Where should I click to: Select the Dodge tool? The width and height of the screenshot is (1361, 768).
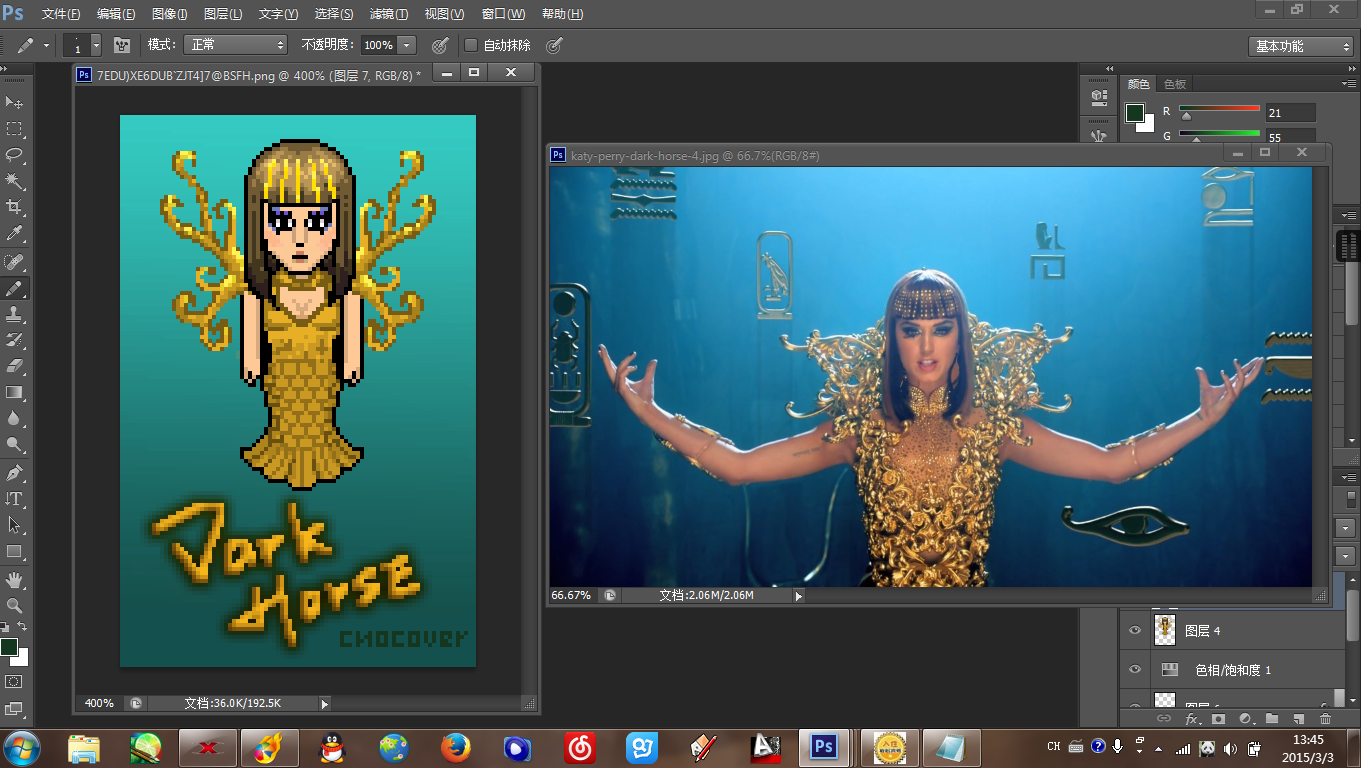[14, 444]
